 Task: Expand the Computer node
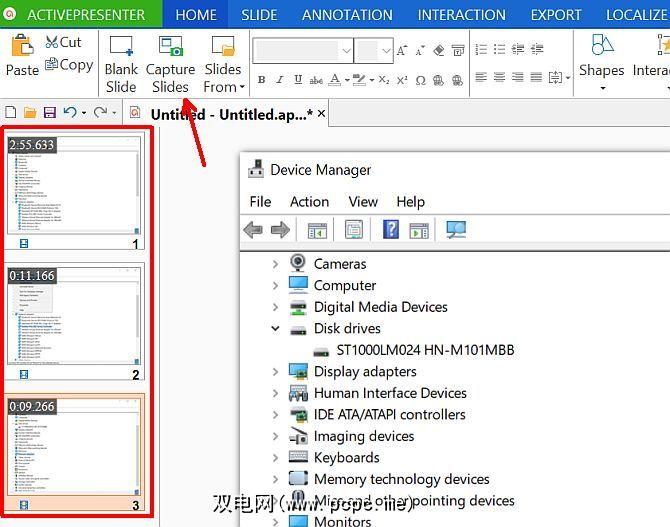coord(276,286)
